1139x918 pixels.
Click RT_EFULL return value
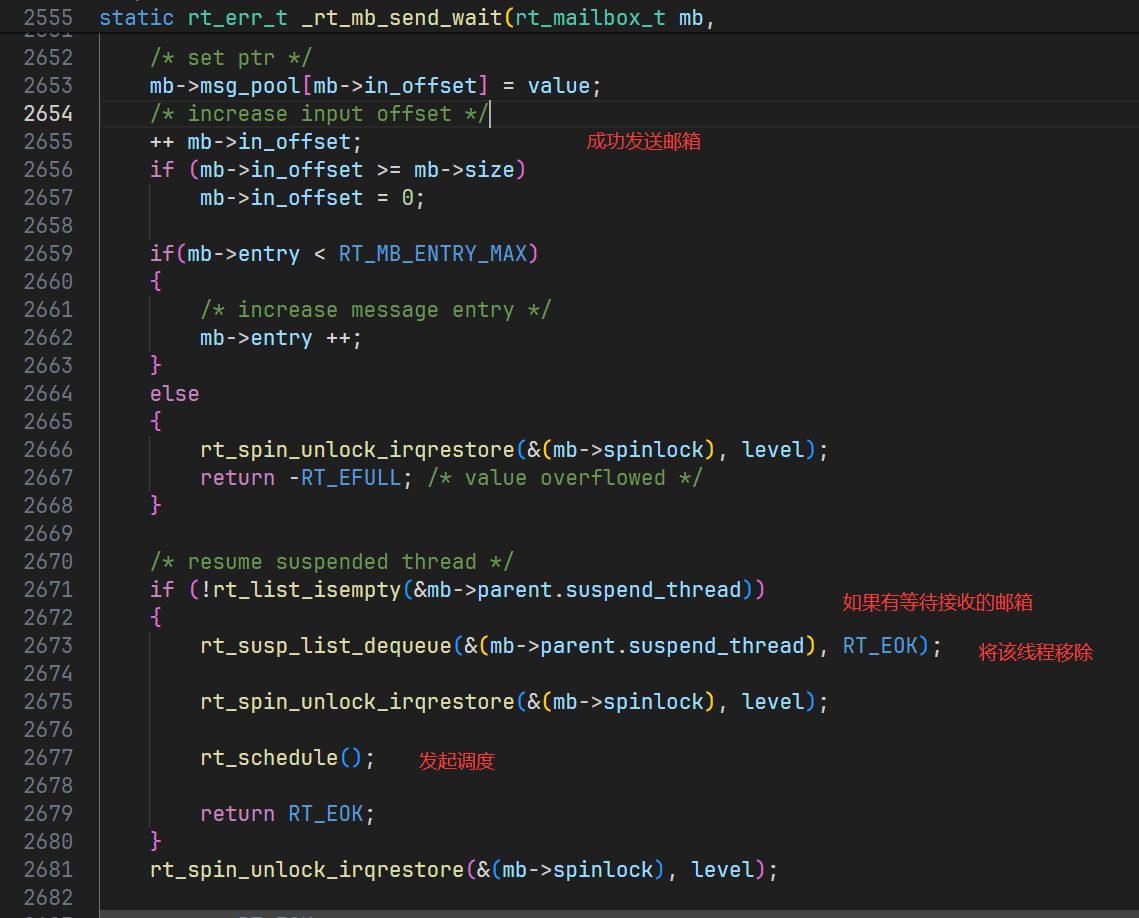351,478
